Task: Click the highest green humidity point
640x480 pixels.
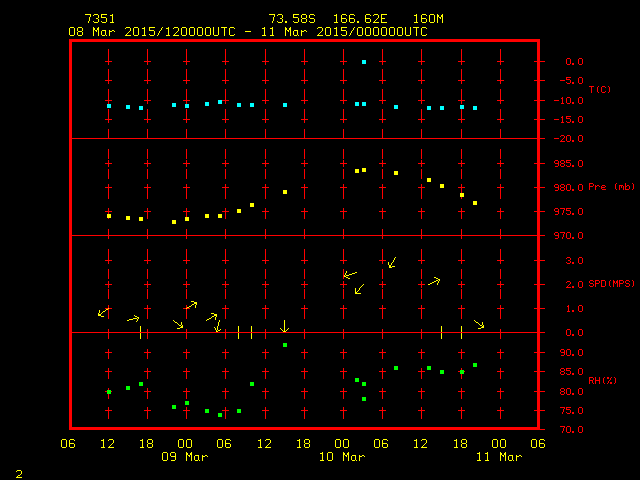Action: coord(285,345)
